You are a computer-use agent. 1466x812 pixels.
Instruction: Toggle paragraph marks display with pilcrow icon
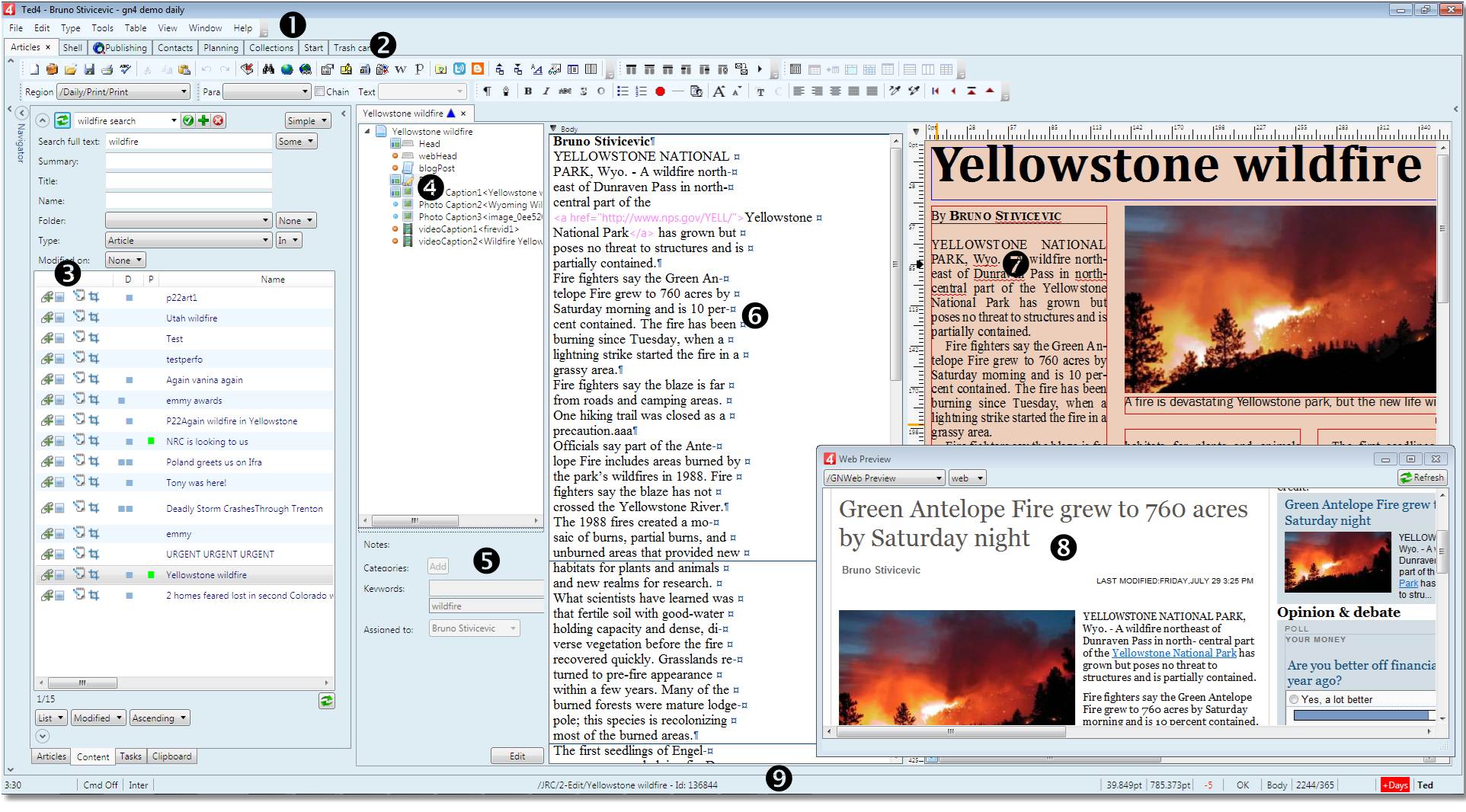[487, 91]
